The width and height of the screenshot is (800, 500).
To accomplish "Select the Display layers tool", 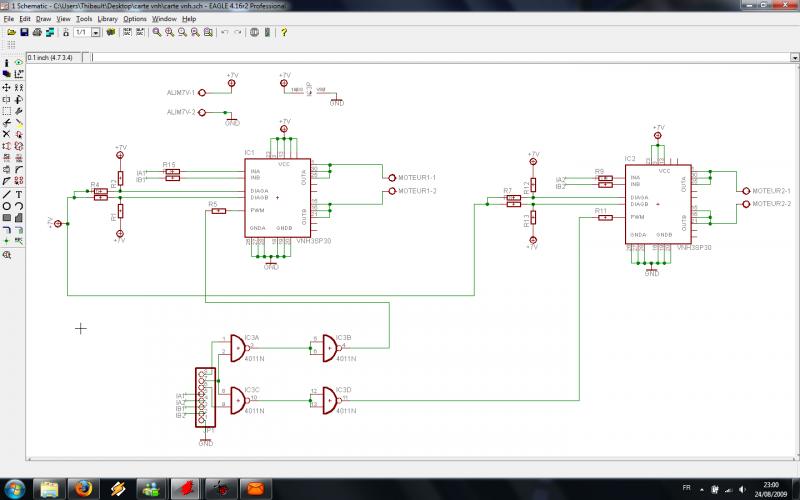I will click(x=7, y=74).
